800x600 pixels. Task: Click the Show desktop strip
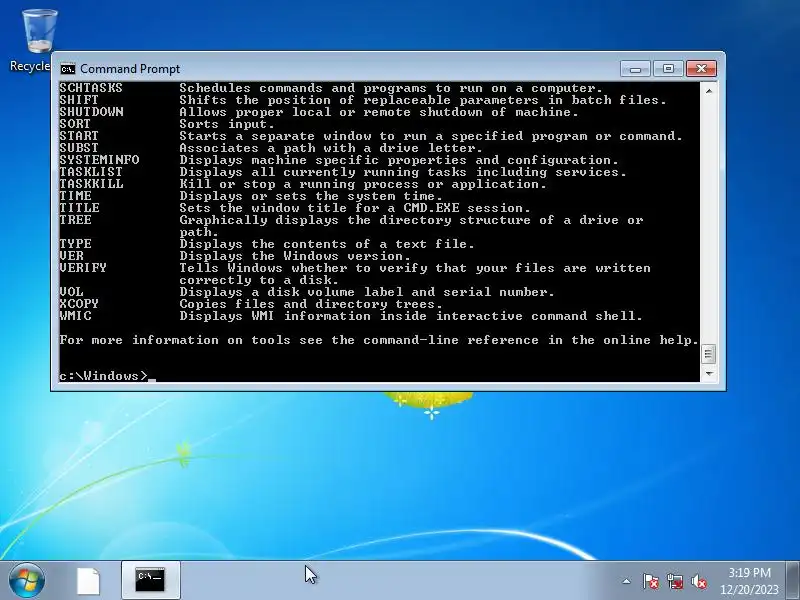click(x=793, y=580)
